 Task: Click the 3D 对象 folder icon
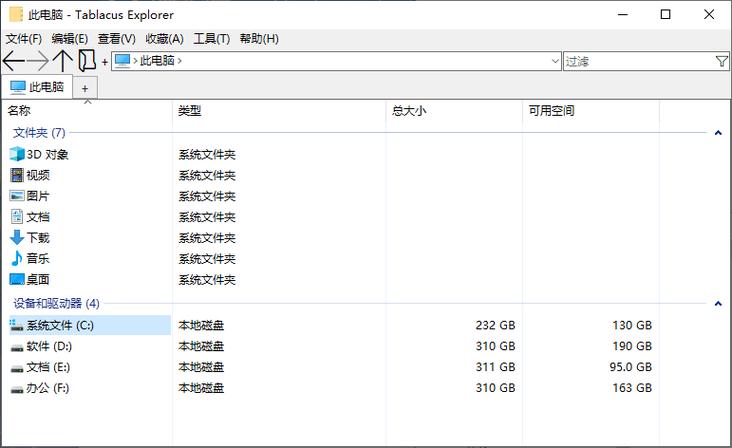[17, 154]
